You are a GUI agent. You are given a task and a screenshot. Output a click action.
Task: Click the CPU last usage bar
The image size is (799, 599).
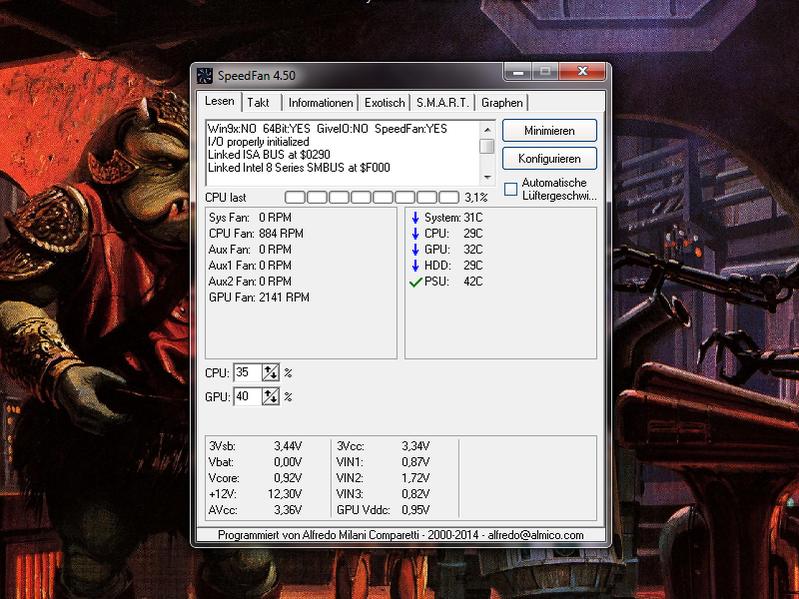(371, 197)
